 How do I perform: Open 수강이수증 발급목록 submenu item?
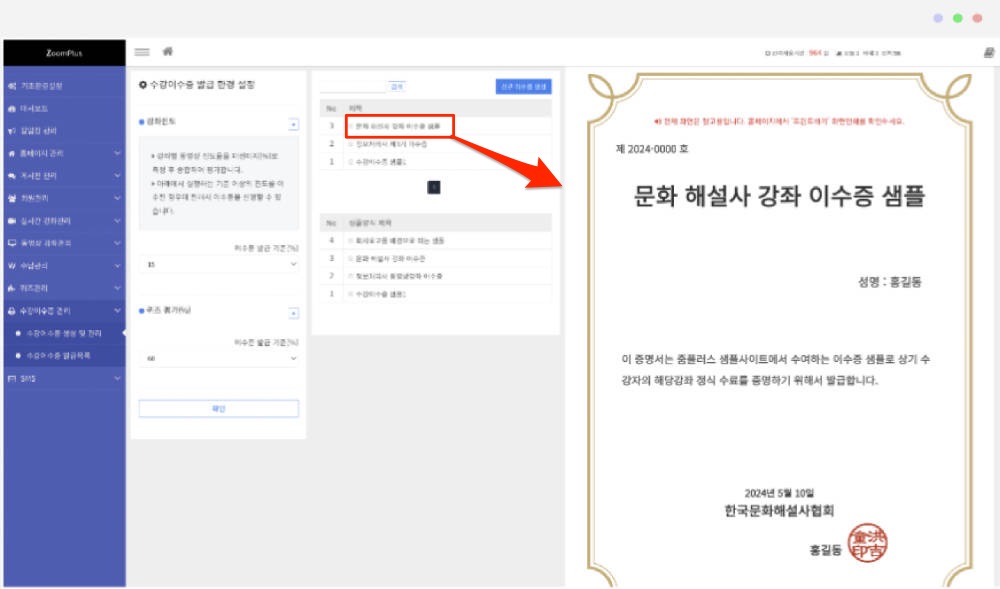click(x=63, y=355)
